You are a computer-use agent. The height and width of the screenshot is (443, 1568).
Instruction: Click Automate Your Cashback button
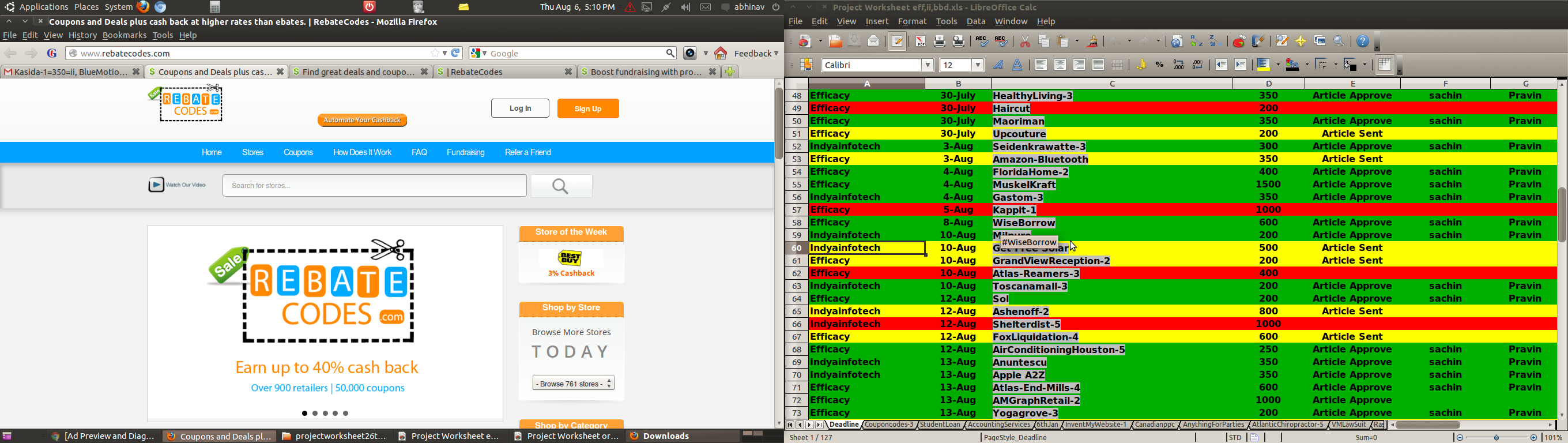pyautogui.click(x=362, y=120)
